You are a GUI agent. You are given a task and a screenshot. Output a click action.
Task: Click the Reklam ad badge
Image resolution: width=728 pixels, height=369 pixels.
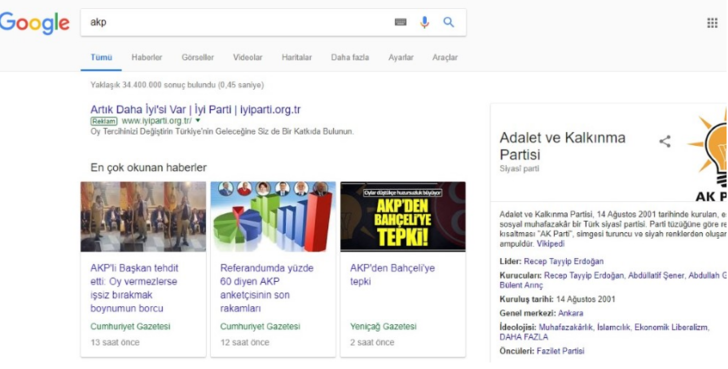click(104, 121)
